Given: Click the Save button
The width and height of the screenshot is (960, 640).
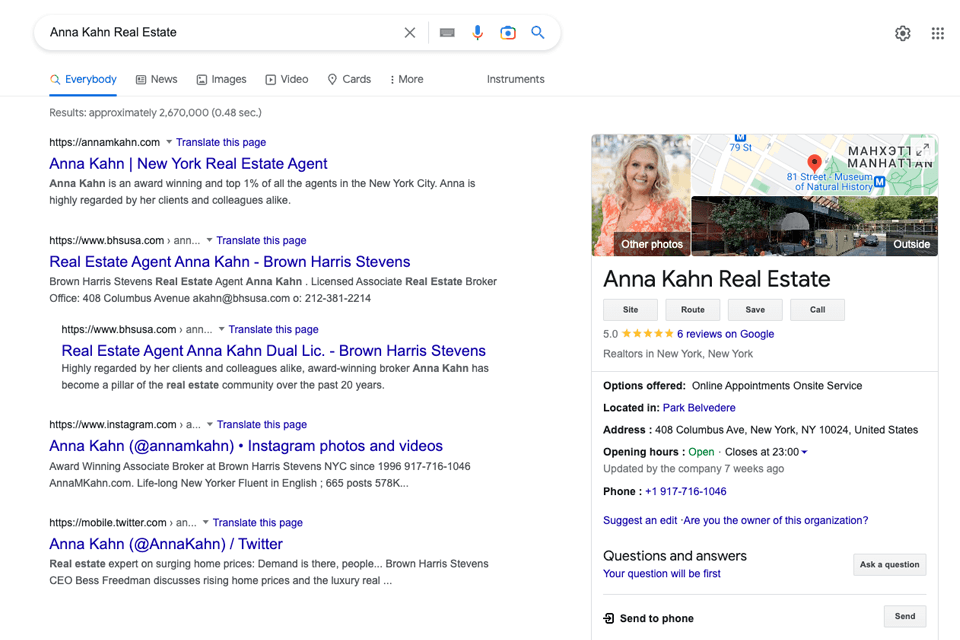Looking at the screenshot, I should [756, 310].
